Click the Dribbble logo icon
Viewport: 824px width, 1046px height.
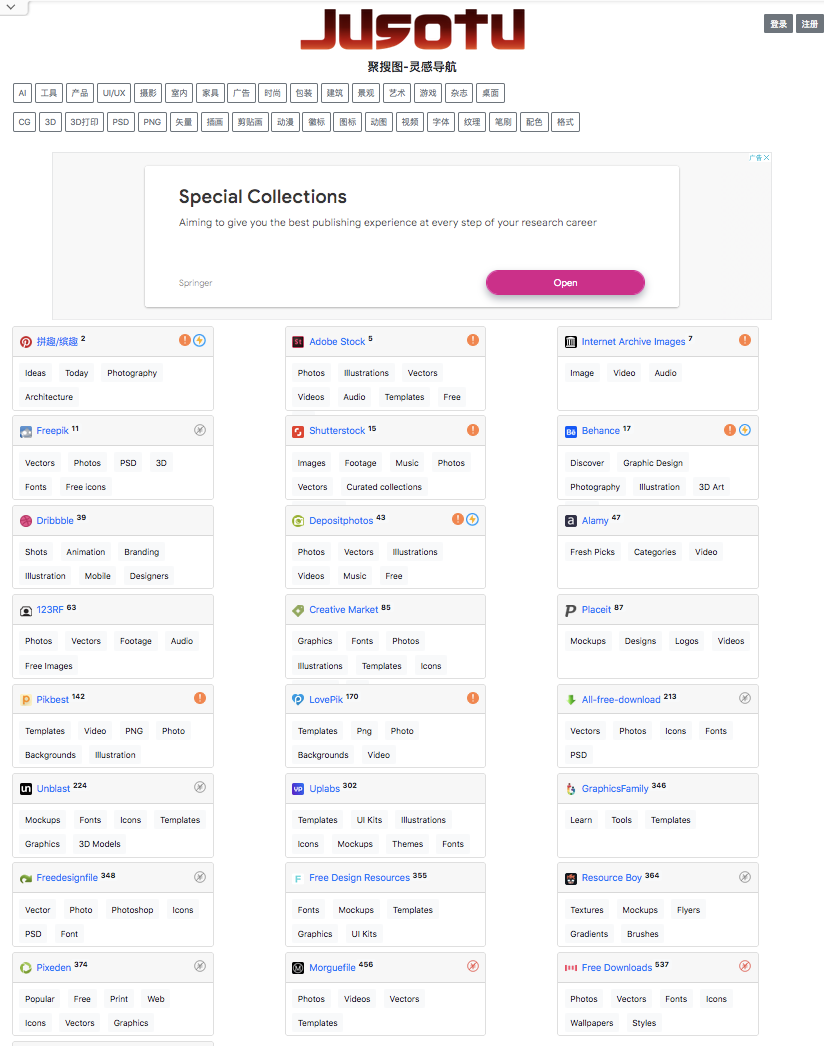pos(26,521)
